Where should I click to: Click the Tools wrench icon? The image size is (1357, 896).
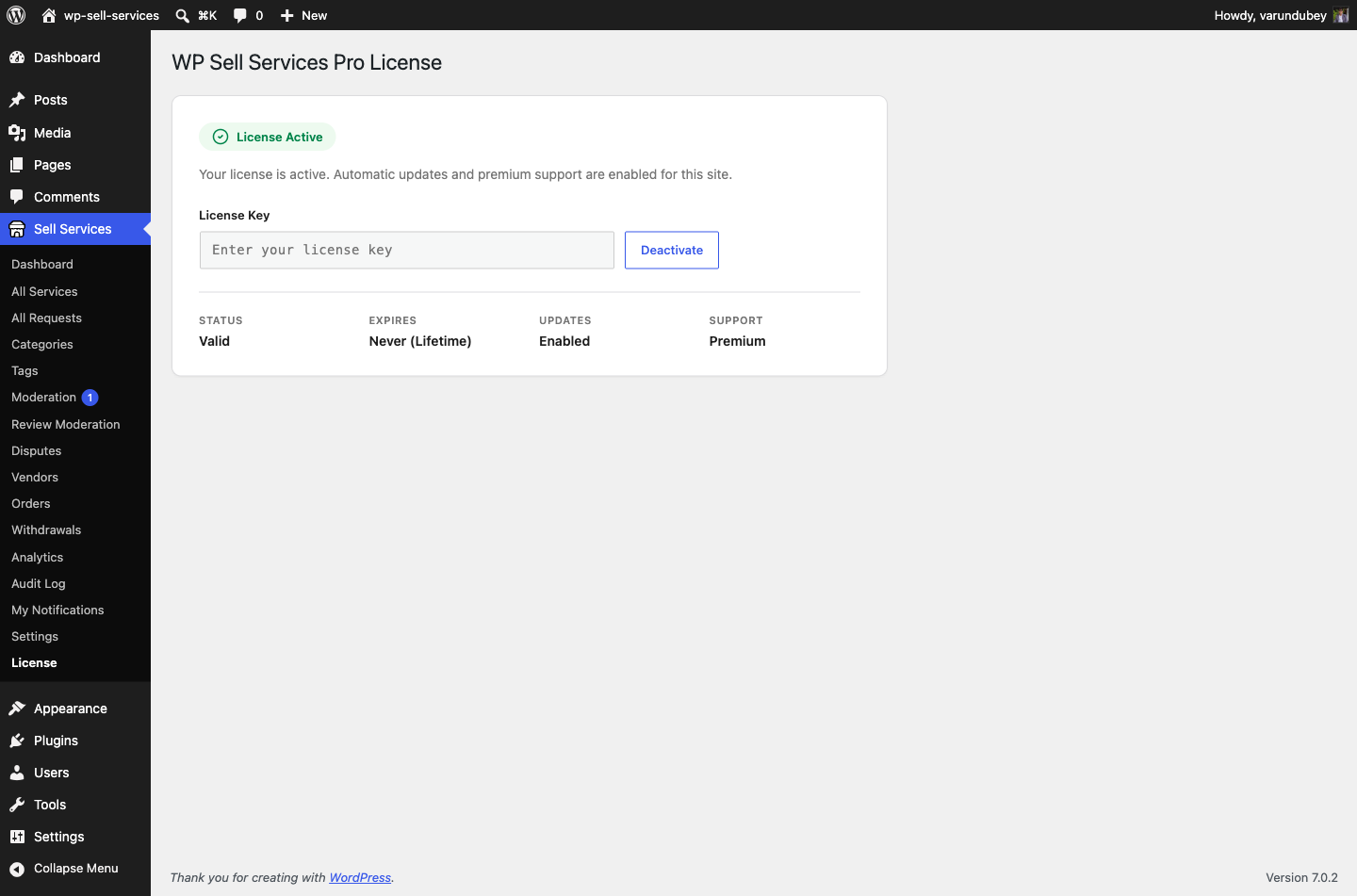coord(17,805)
